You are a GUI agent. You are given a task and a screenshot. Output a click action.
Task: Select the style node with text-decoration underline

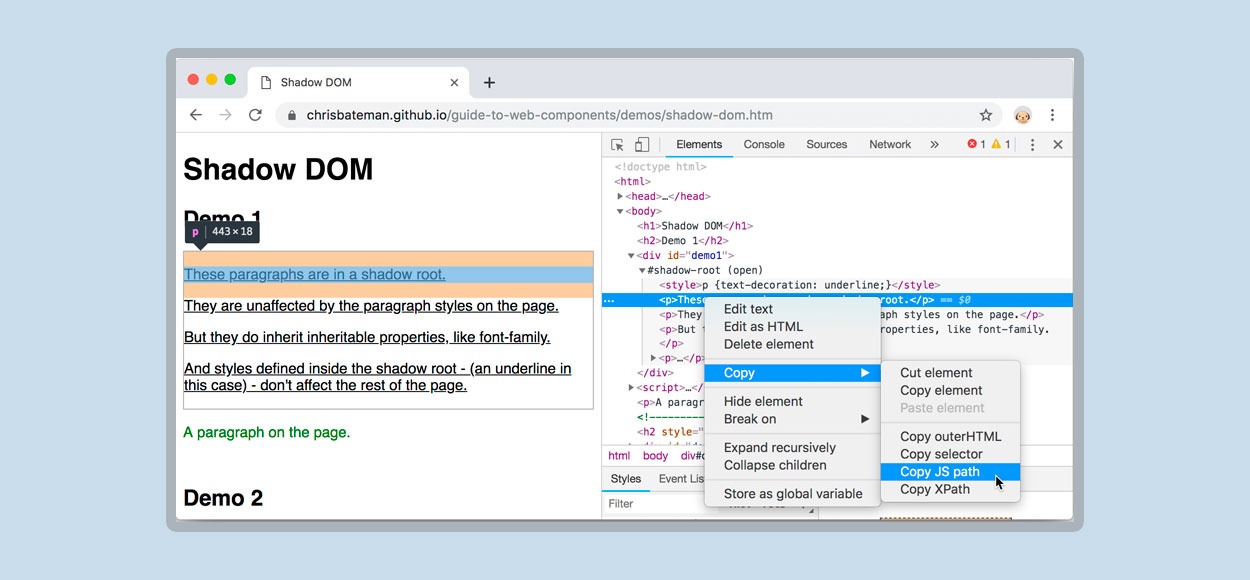tap(799, 285)
